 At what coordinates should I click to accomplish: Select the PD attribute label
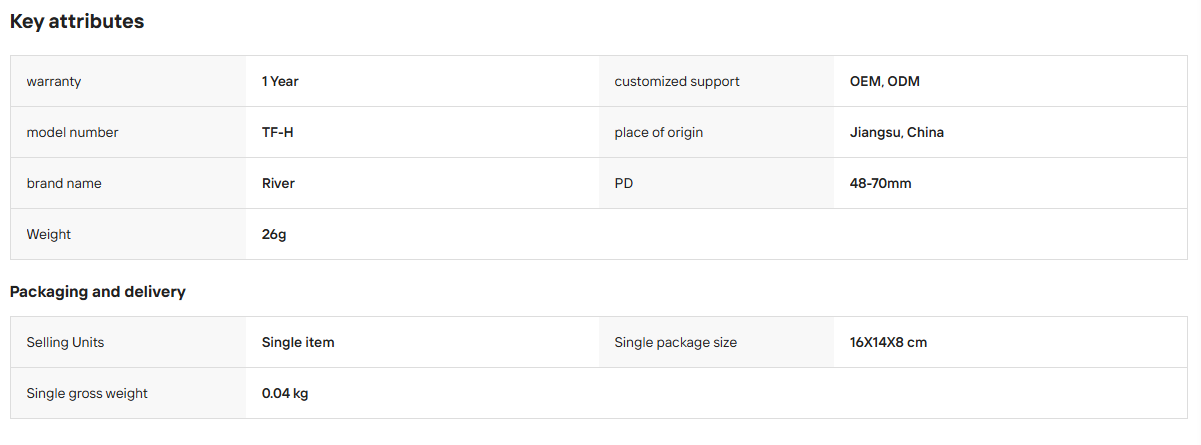coord(624,183)
